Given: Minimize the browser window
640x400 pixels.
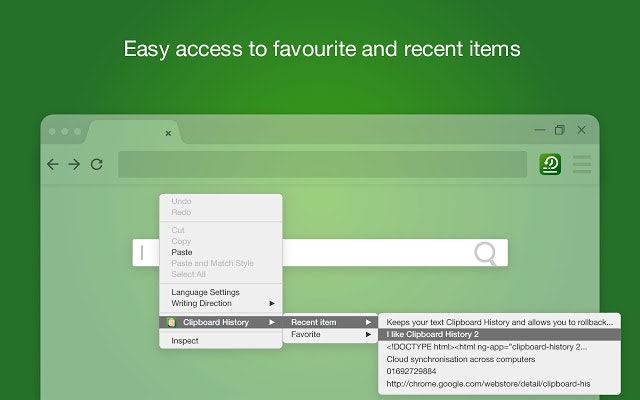Looking at the screenshot, I should (540, 130).
